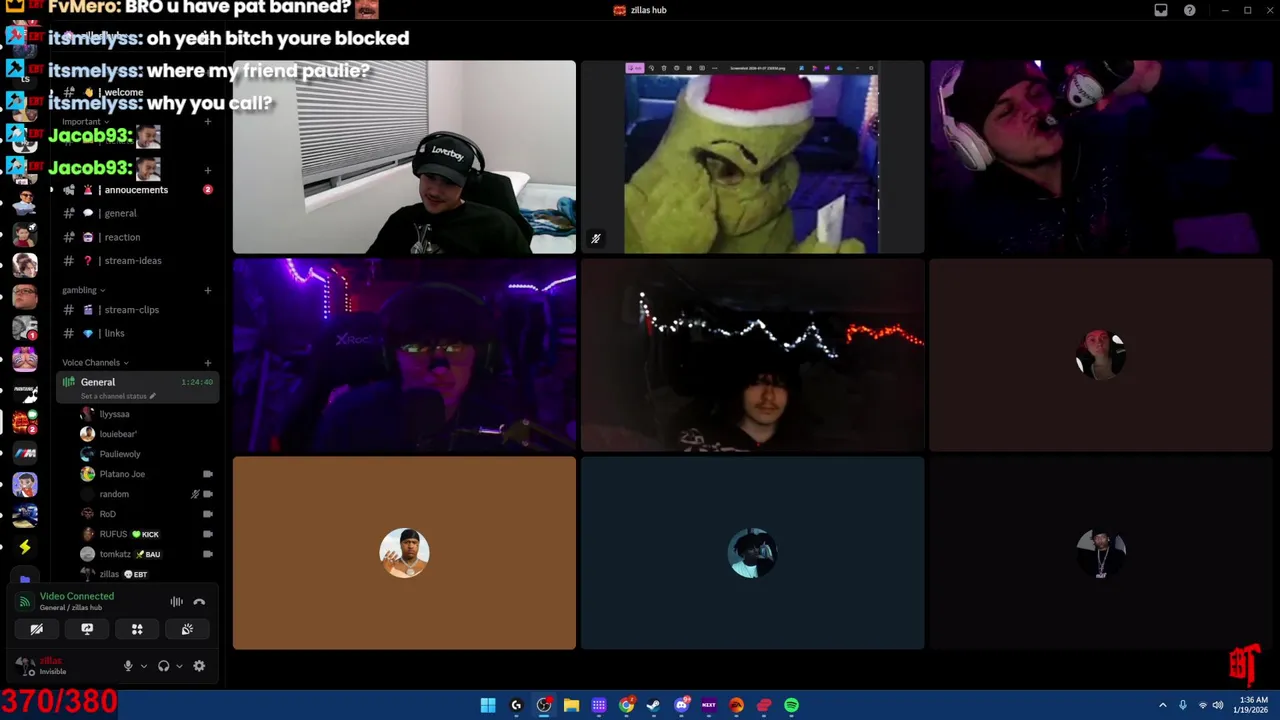
Task: Open Spotify from the taskbar
Action: click(x=791, y=705)
